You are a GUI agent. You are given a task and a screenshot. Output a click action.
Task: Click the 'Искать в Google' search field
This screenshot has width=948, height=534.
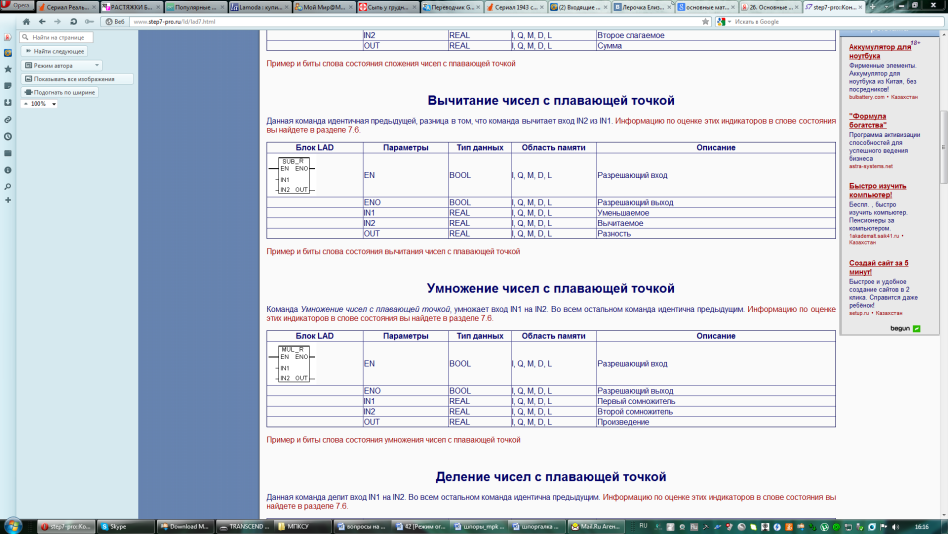pos(837,22)
